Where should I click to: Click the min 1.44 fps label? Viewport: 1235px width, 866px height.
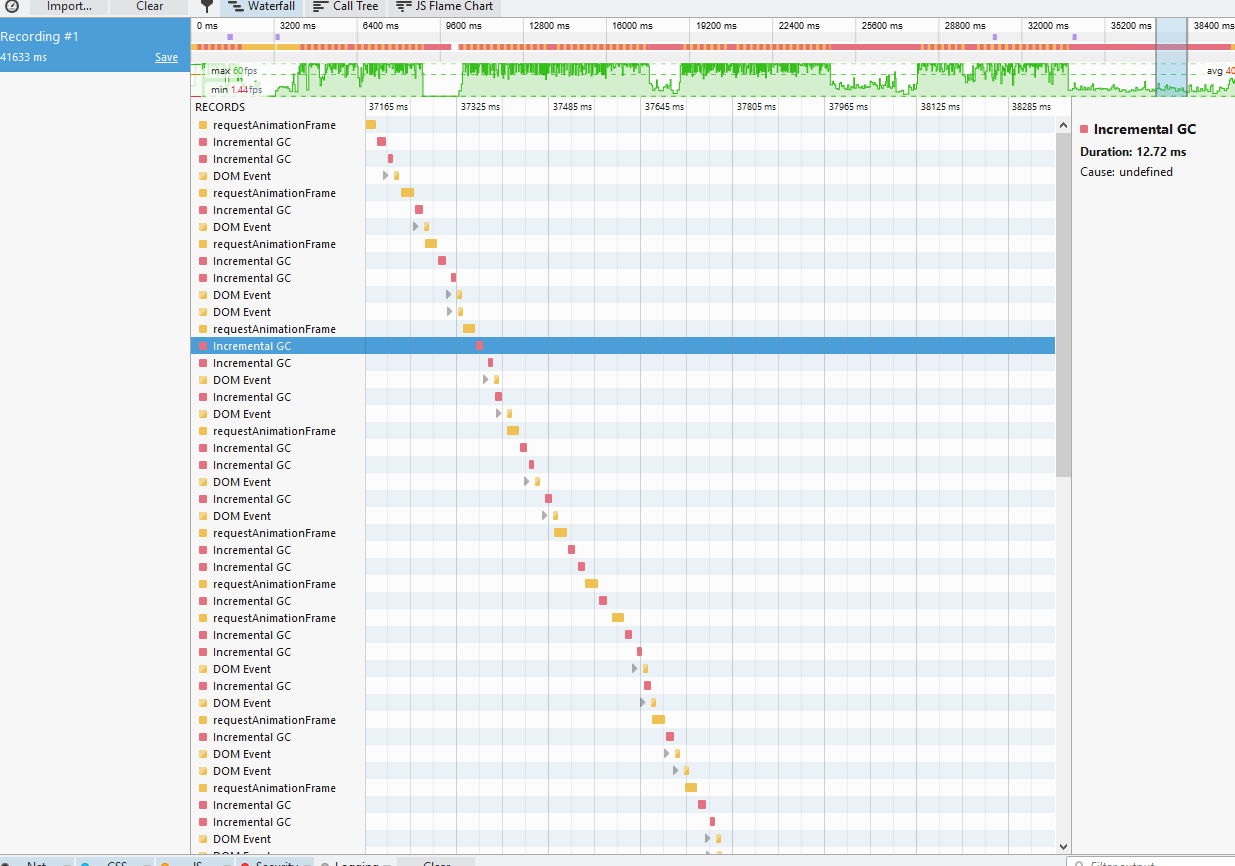click(236, 89)
